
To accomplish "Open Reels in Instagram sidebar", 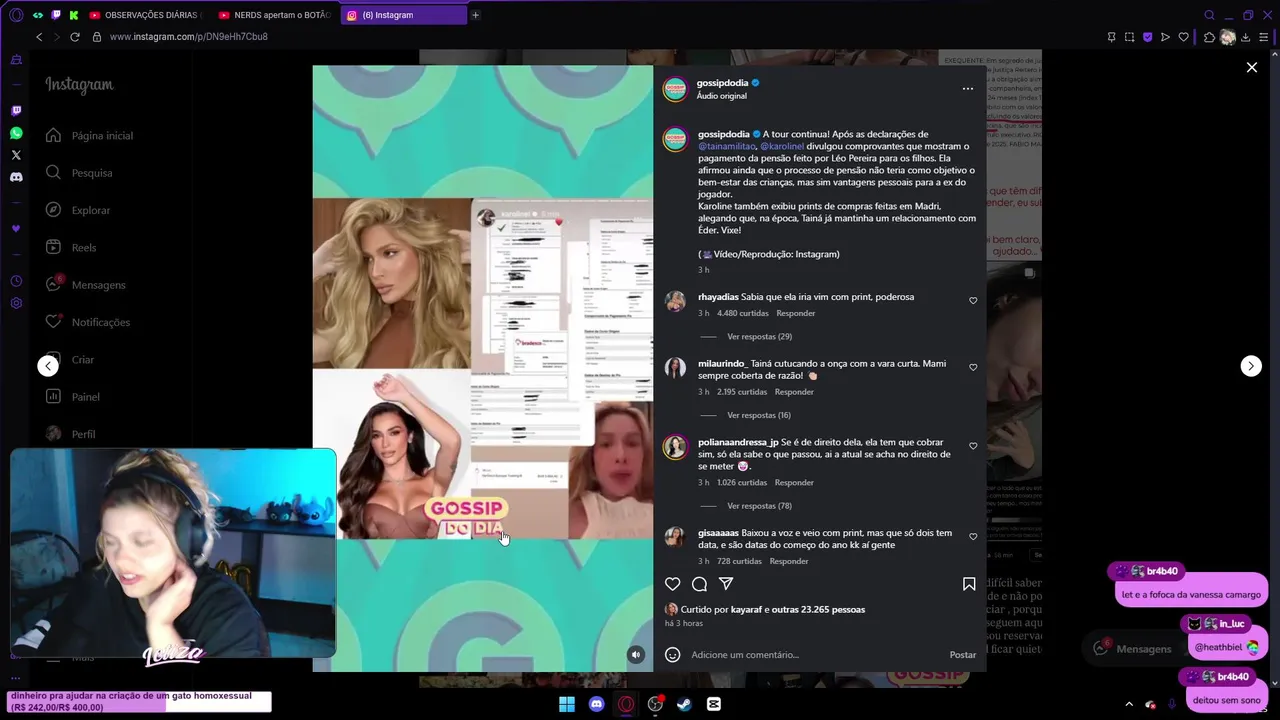I will [71, 248].
